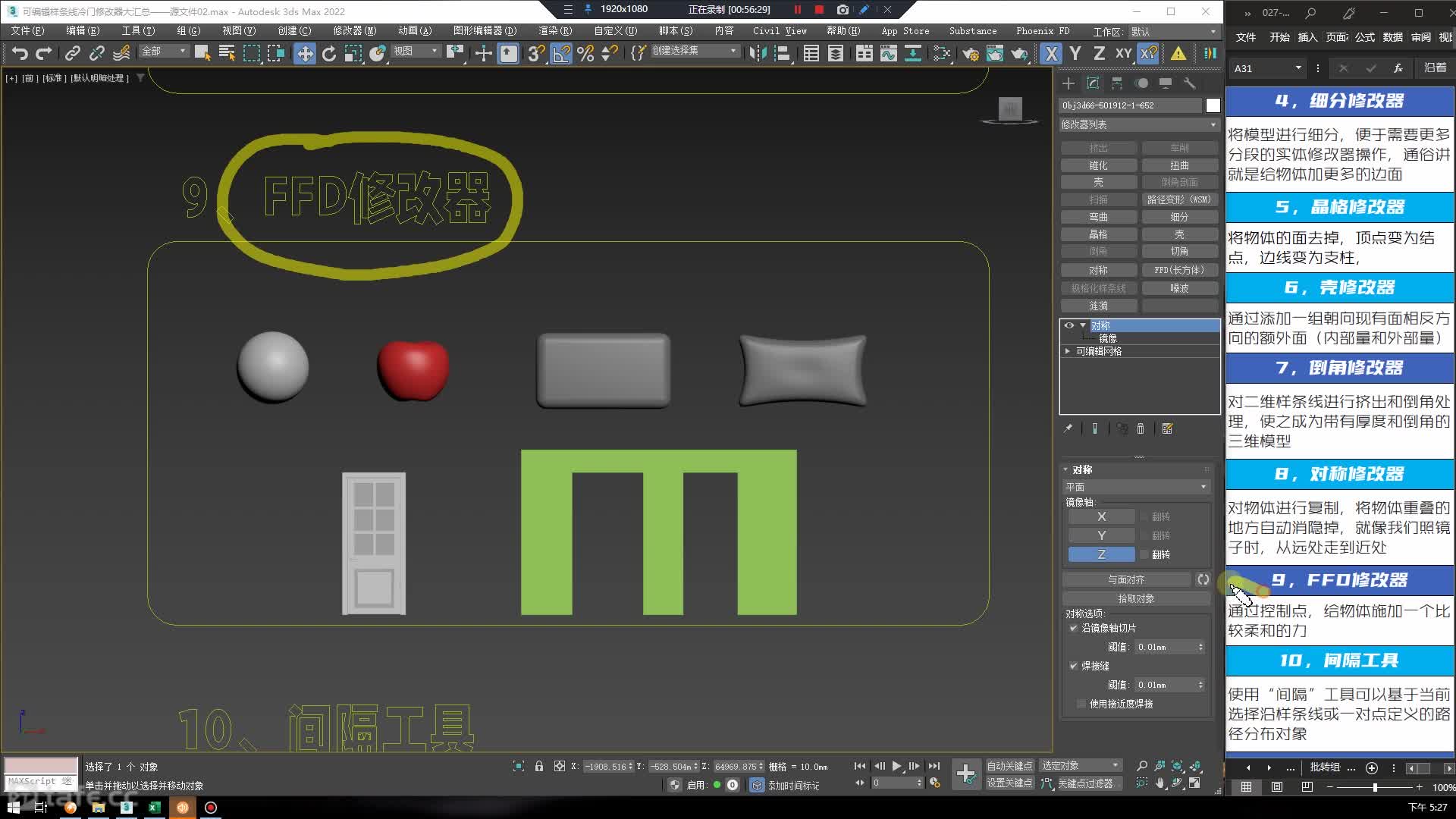Open 修改器(M) menu
The width and height of the screenshot is (1456, 819).
pos(354,31)
